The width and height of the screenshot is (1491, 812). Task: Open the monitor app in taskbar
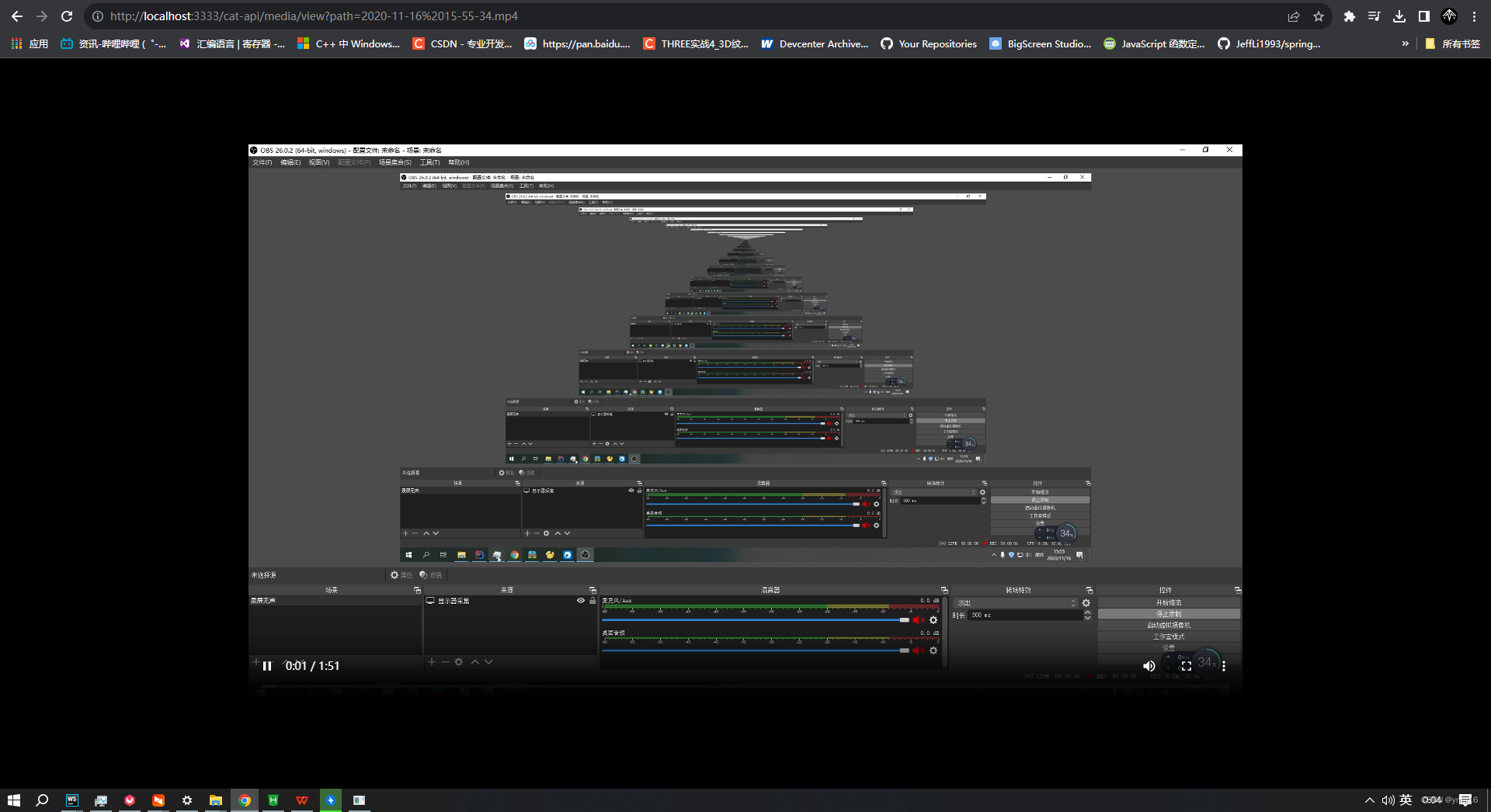click(101, 800)
